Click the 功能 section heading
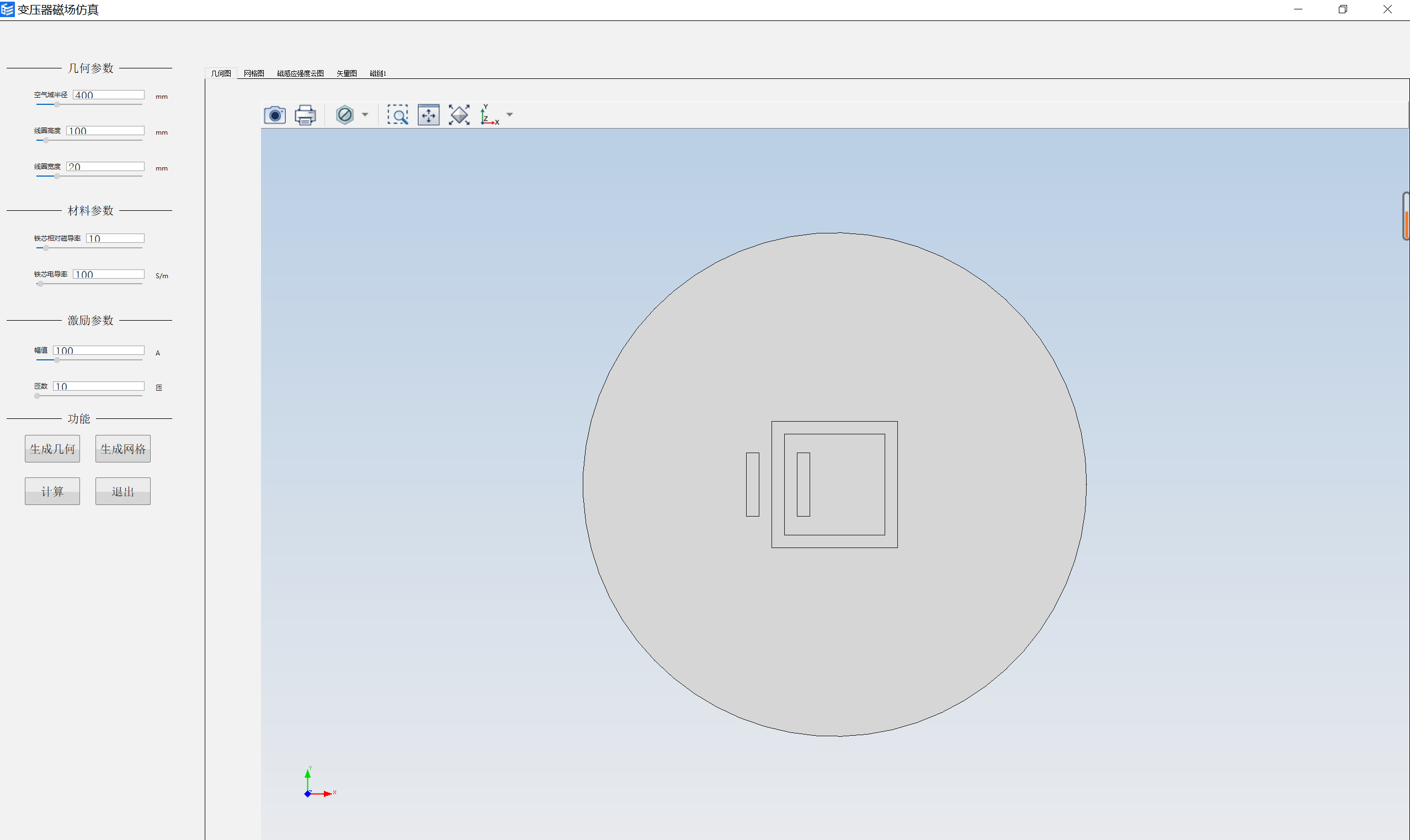1410x840 pixels. 79,419
